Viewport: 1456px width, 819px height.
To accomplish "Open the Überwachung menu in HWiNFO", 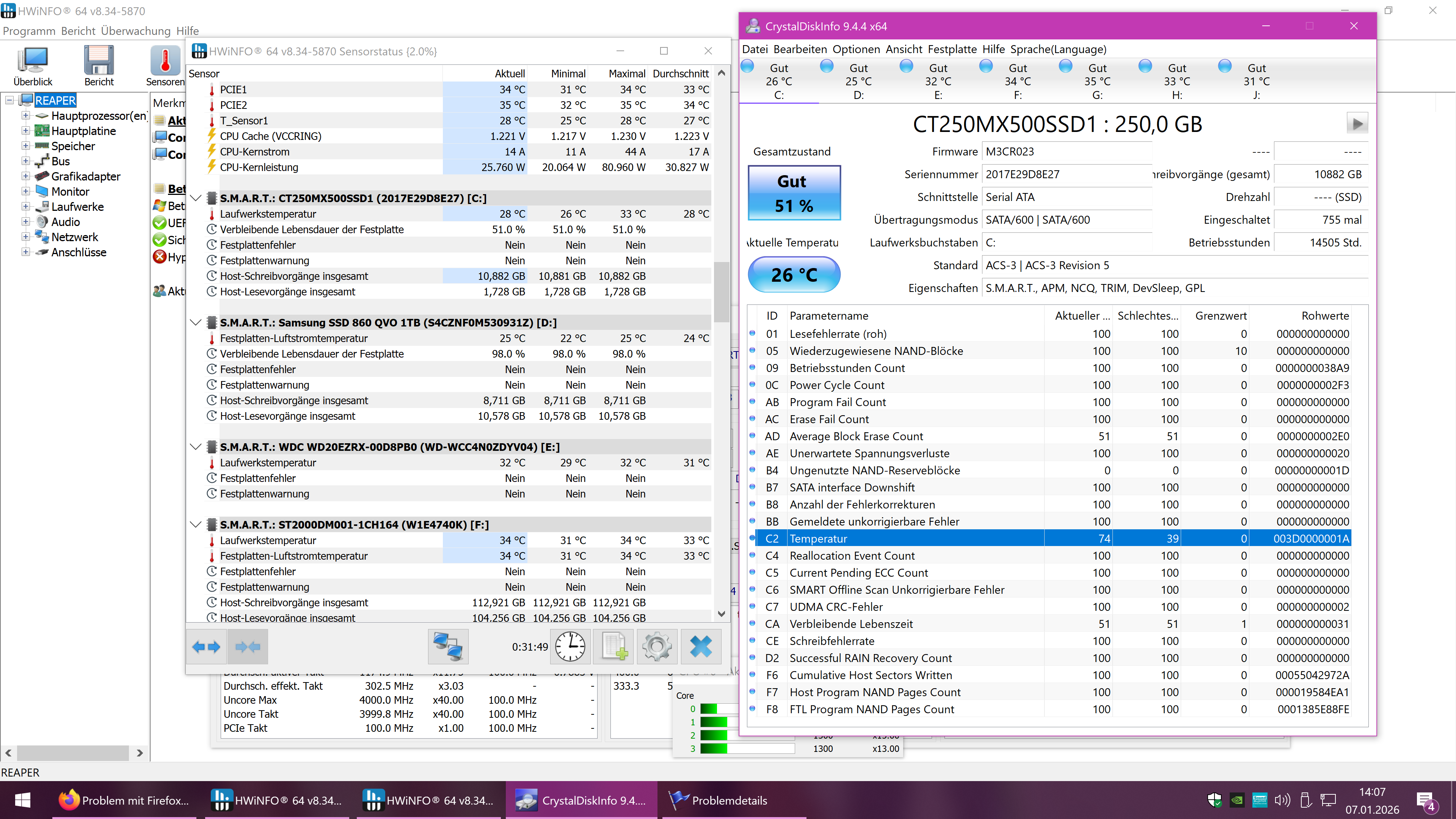I will (136, 30).
